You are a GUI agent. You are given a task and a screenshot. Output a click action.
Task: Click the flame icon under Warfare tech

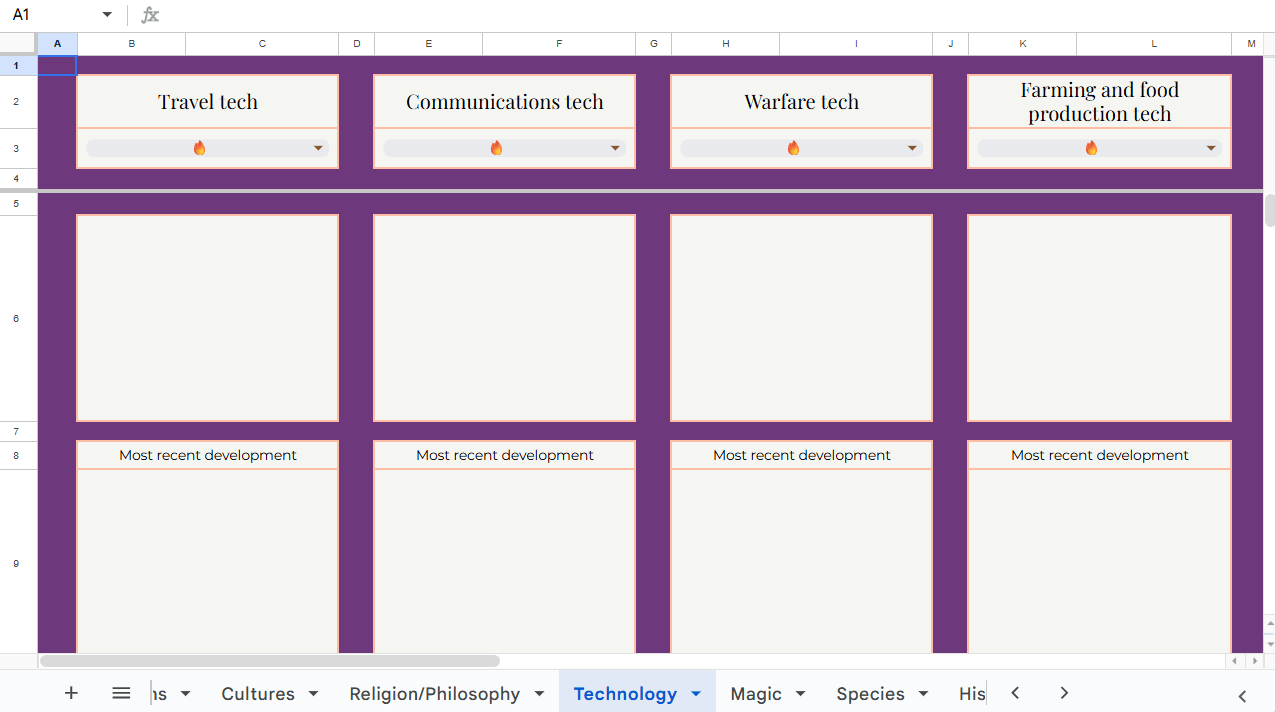click(x=794, y=146)
